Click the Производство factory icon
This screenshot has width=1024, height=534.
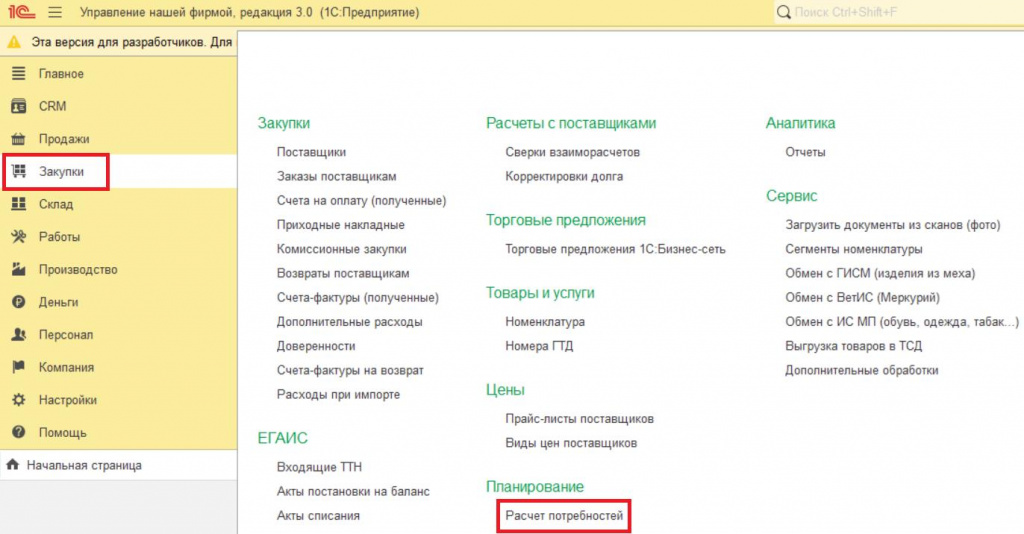[19, 270]
